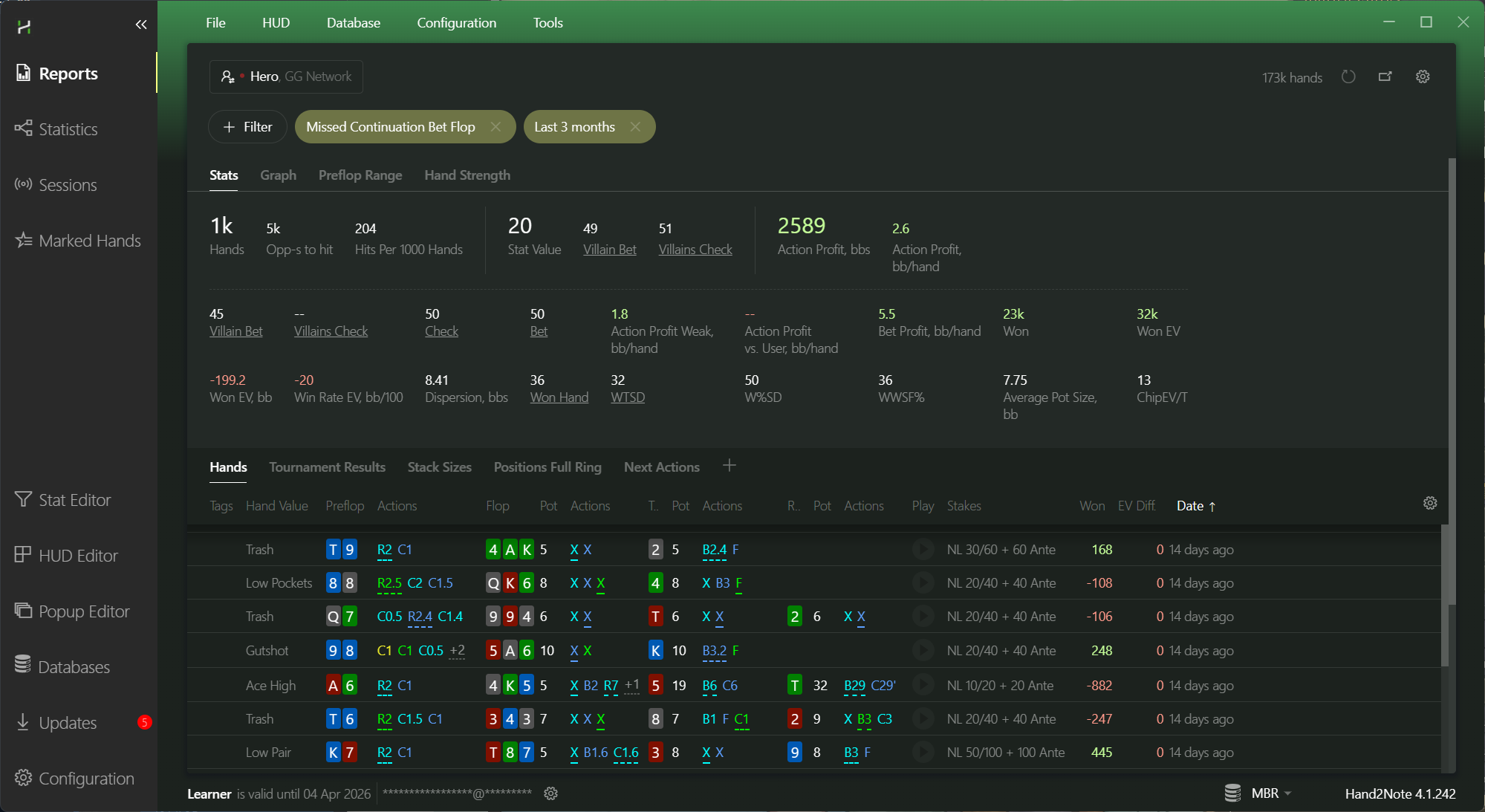Click the add Filter button
The height and width of the screenshot is (812, 1485).
(x=247, y=127)
